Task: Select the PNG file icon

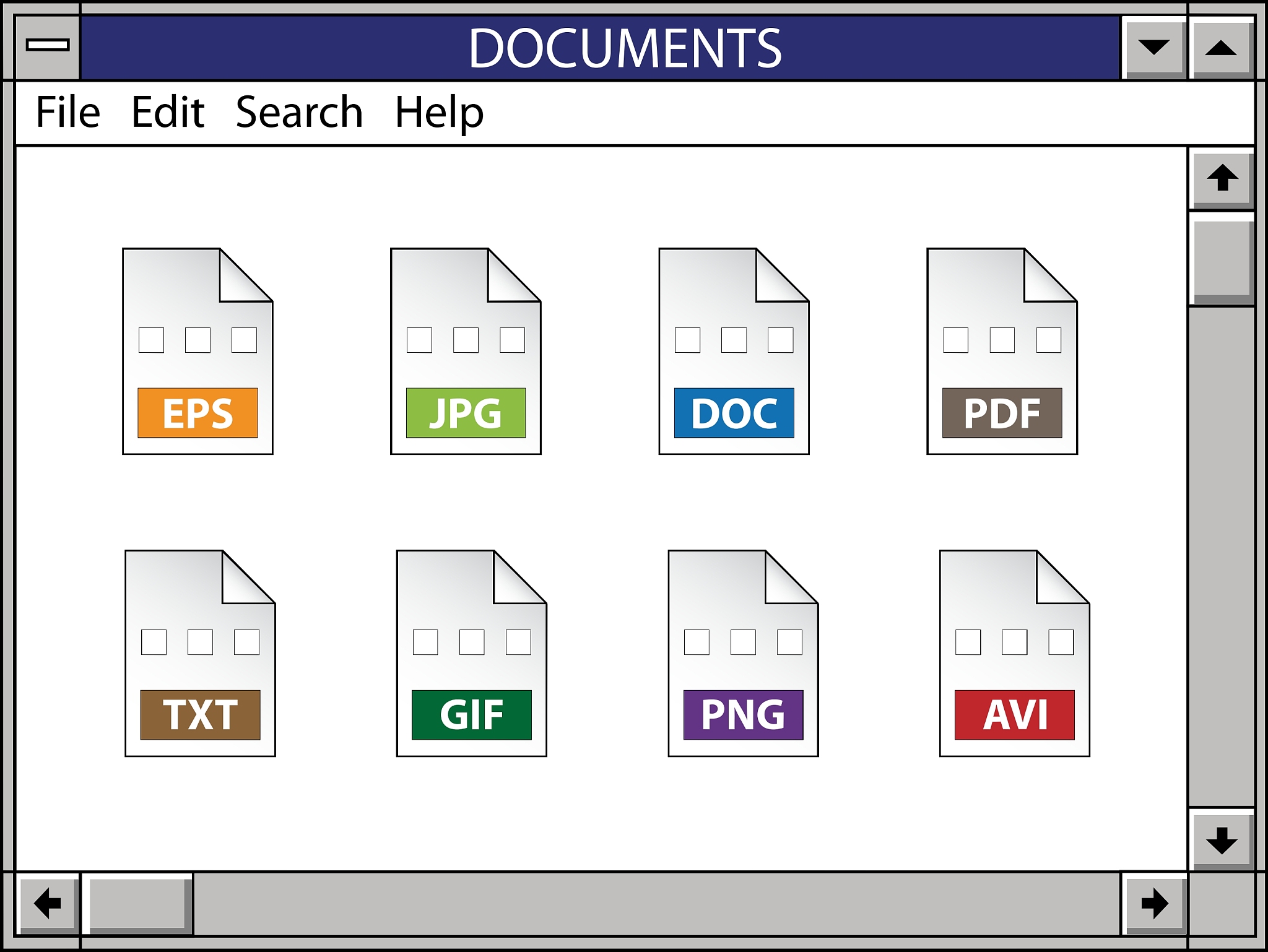Action: [x=743, y=654]
